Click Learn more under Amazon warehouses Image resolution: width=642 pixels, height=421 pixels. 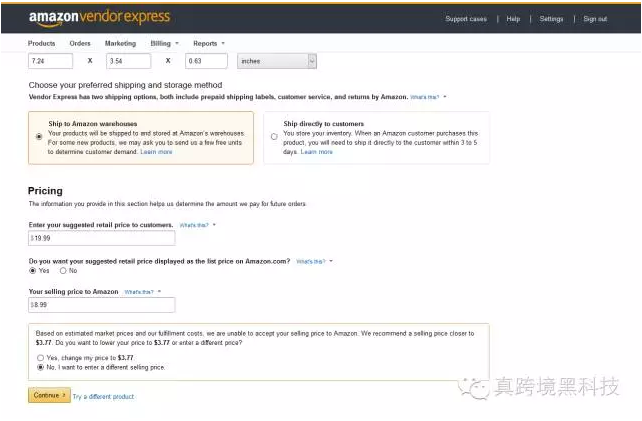point(156,152)
